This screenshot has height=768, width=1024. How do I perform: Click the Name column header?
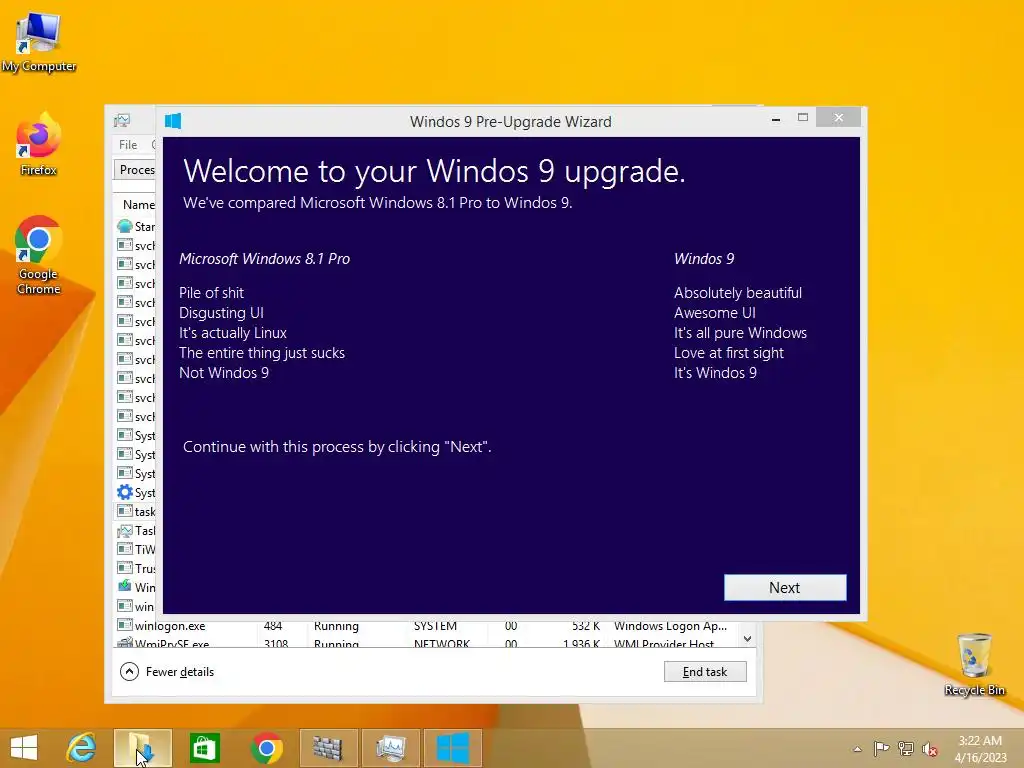(x=138, y=204)
